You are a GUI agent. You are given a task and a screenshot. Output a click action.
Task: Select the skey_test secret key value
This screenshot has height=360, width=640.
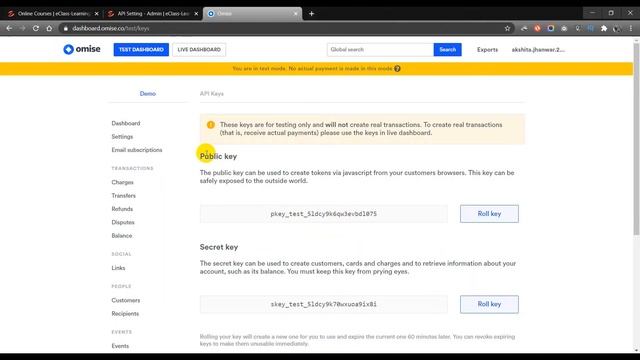coord(324,304)
